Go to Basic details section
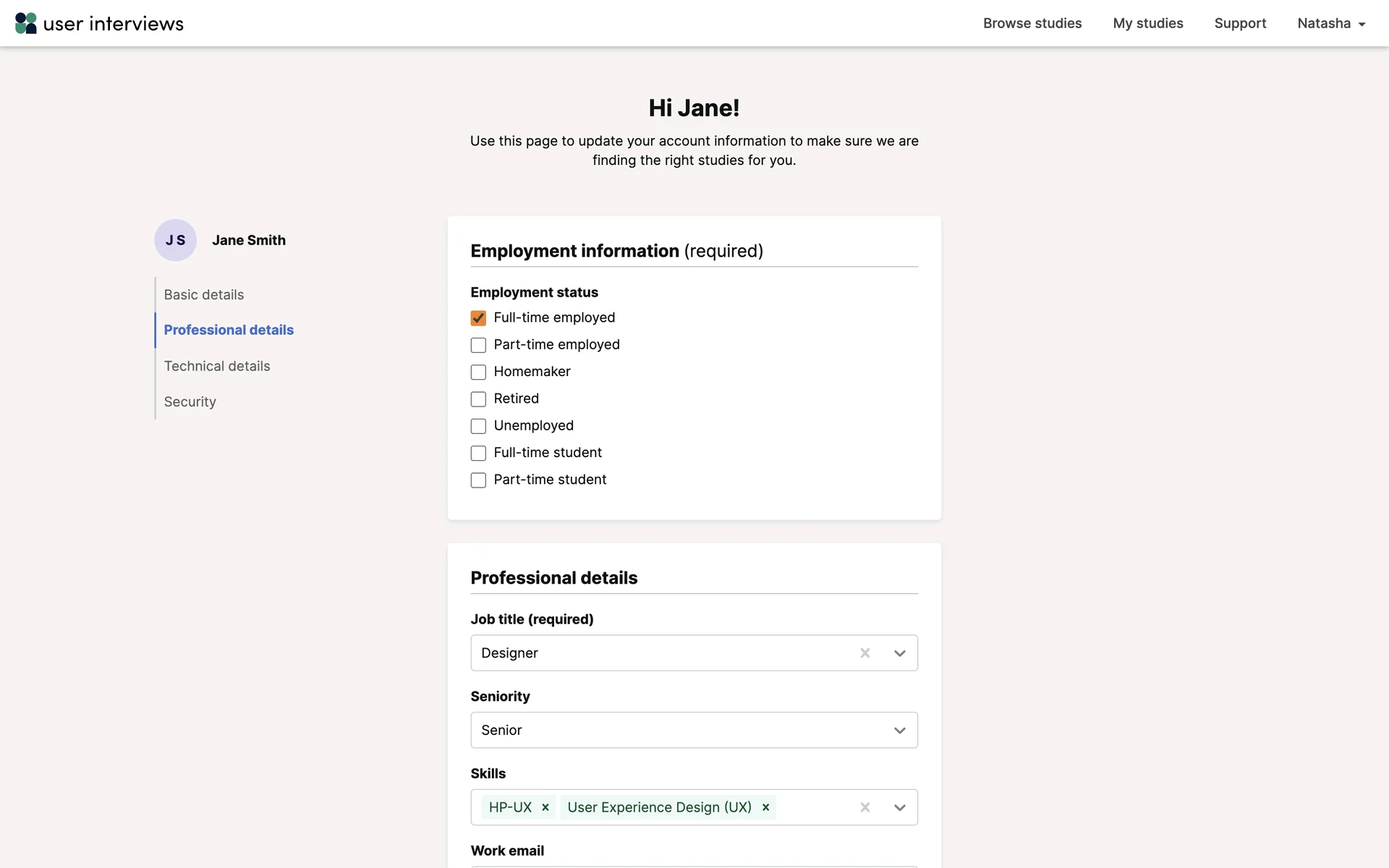This screenshot has height=868, width=1389. pyautogui.click(x=204, y=294)
